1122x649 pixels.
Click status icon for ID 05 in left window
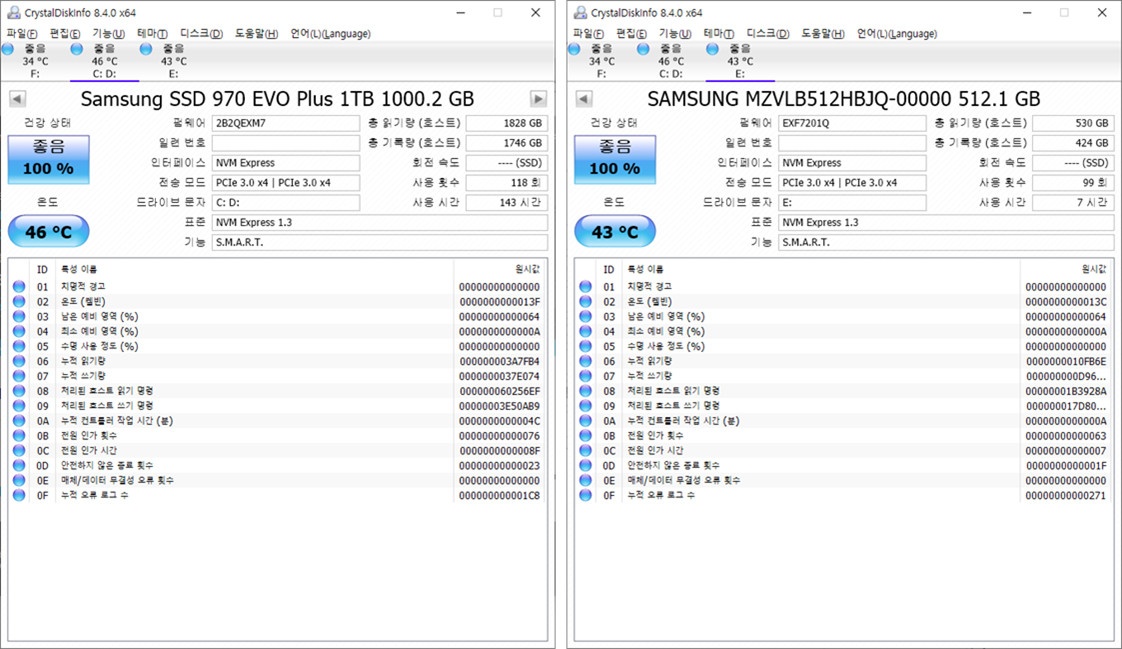pos(19,346)
